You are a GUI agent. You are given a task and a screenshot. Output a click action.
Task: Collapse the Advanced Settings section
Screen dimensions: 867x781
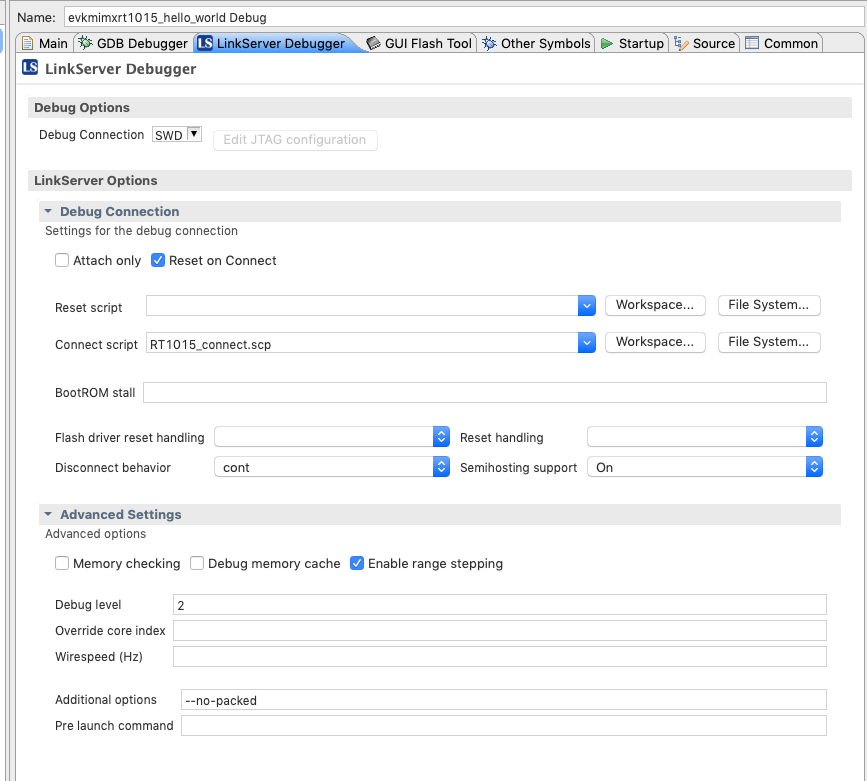tap(48, 514)
